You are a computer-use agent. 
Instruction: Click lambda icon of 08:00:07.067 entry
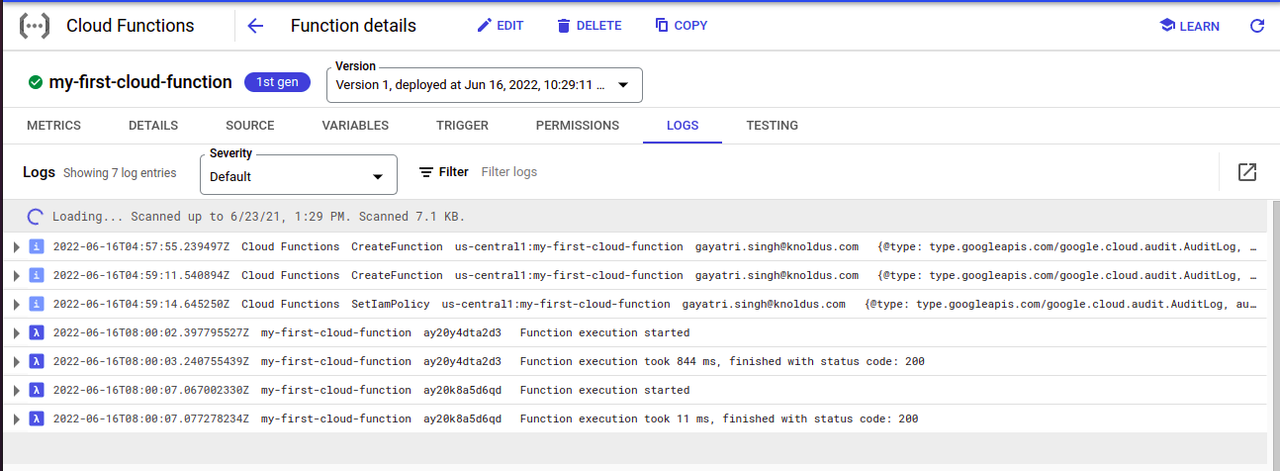(x=36, y=390)
